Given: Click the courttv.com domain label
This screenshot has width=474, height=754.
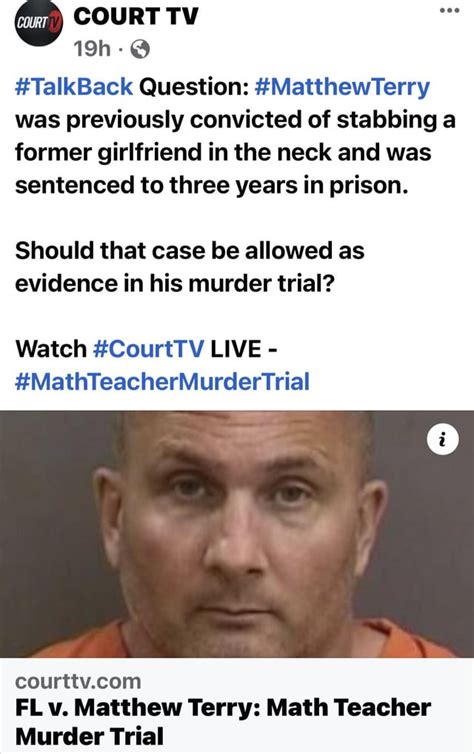Looking at the screenshot, I should point(78,681).
